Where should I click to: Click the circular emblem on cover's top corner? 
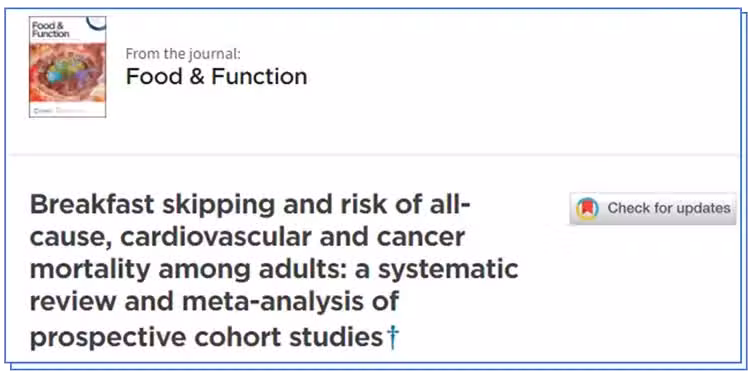click(x=96, y=22)
